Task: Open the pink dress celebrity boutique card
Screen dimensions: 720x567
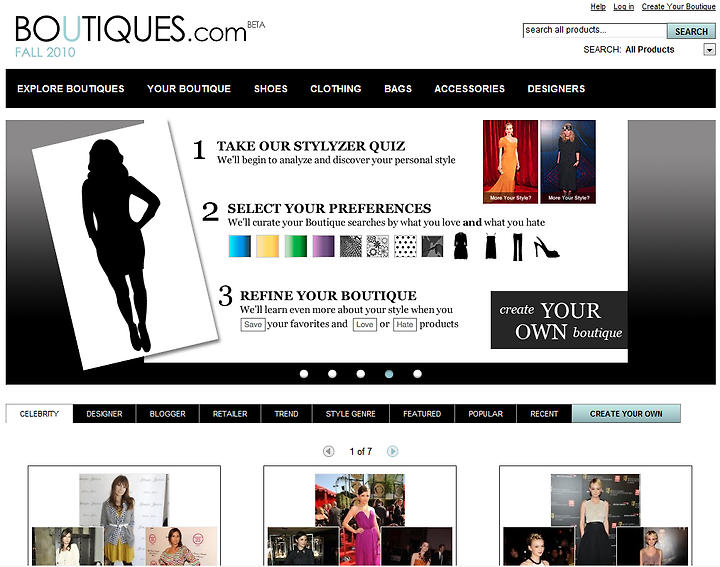Action: (x=360, y=516)
